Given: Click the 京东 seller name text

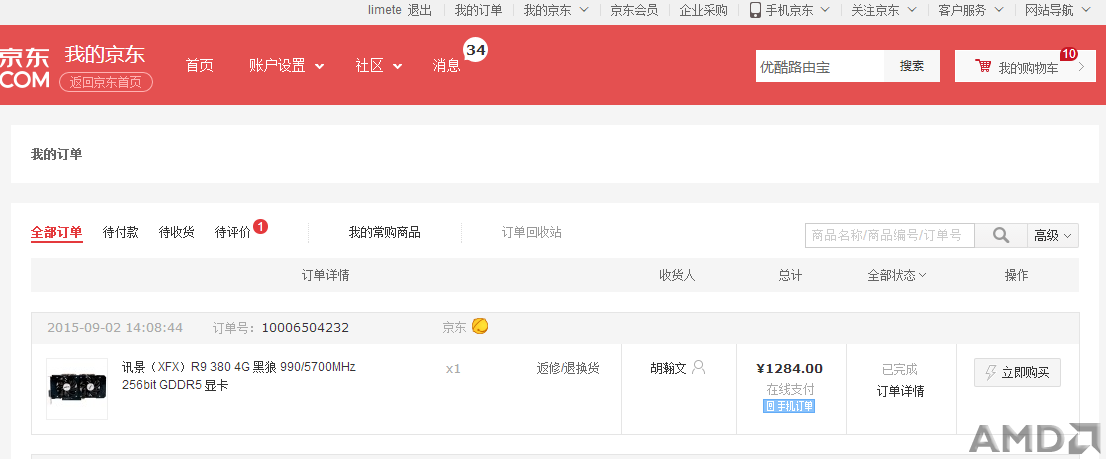Looking at the screenshot, I should pos(454,327).
